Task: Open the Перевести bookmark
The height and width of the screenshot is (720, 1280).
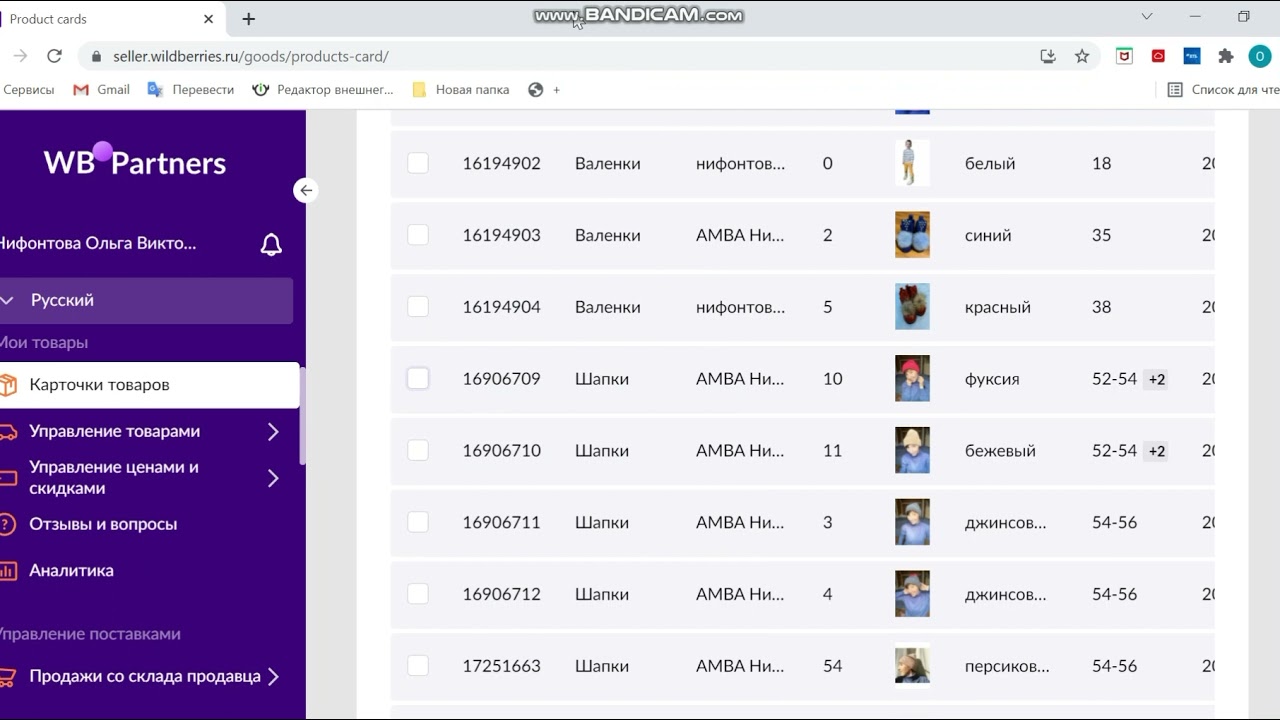Action: tap(191, 90)
